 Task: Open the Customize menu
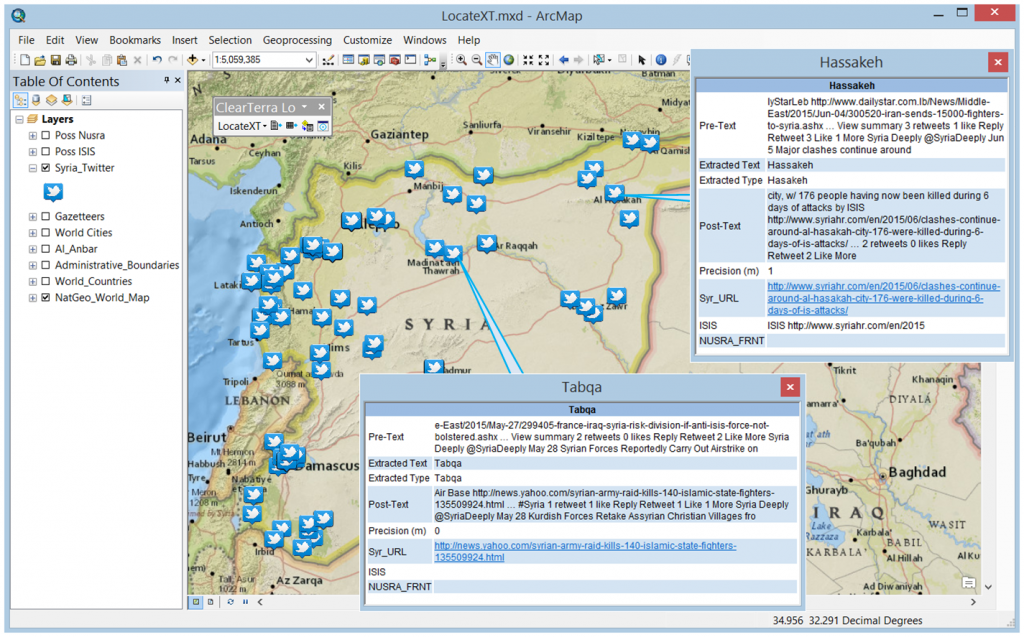(x=368, y=40)
